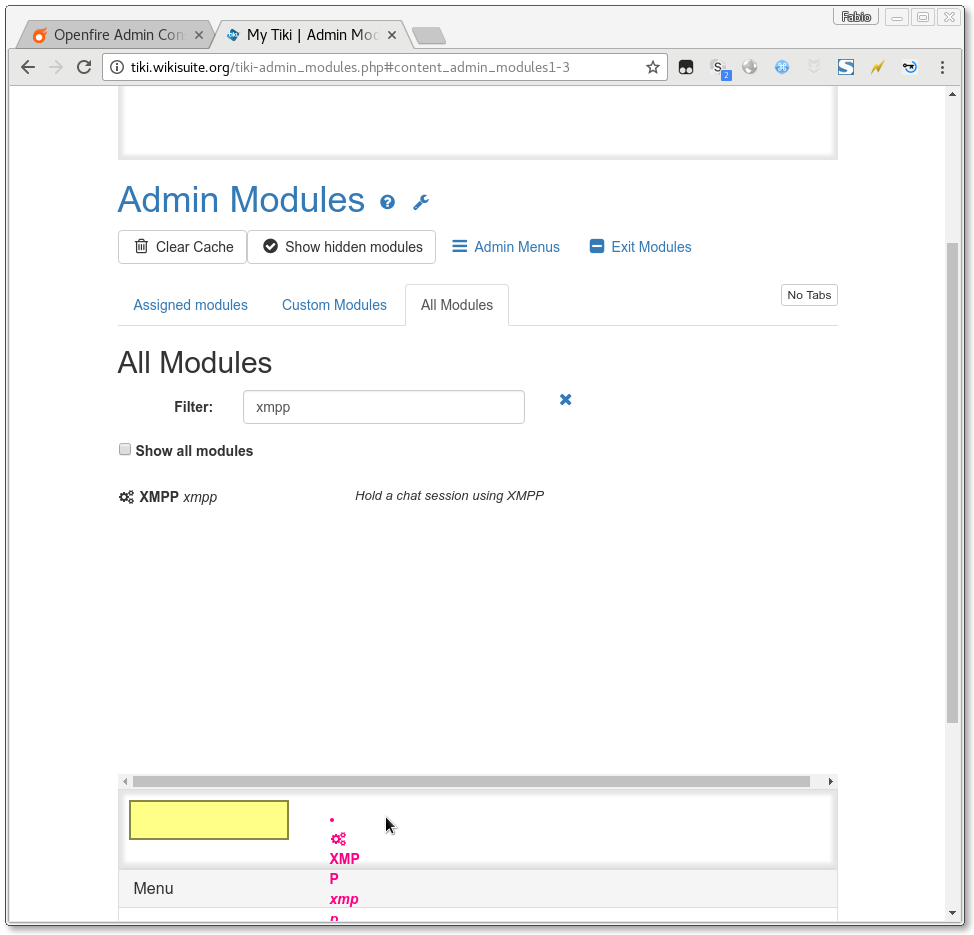Image resolution: width=974 pixels, height=935 pixels.
Task: Reload the page in the browser
Action: tap(84, 67)
